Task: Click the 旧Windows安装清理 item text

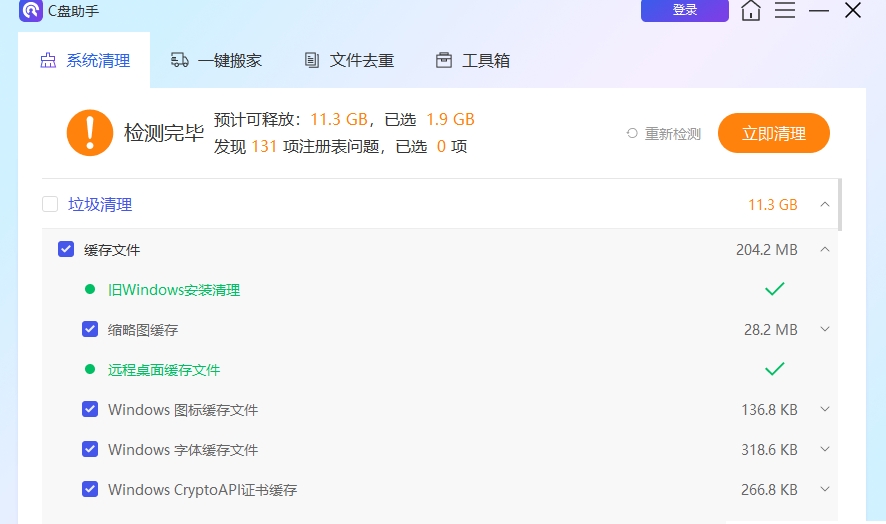Action: coord(174,290)
